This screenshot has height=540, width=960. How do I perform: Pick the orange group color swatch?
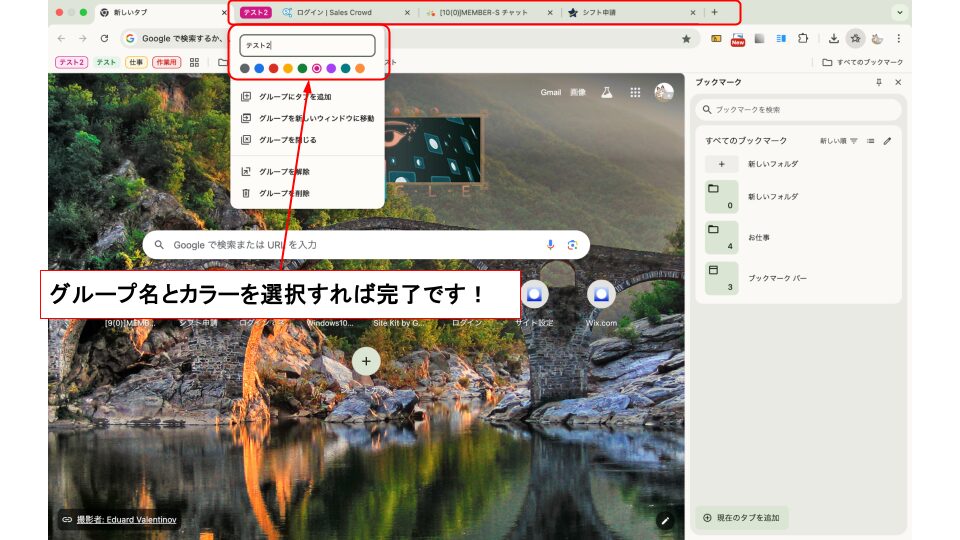click(x=360, y=68)
